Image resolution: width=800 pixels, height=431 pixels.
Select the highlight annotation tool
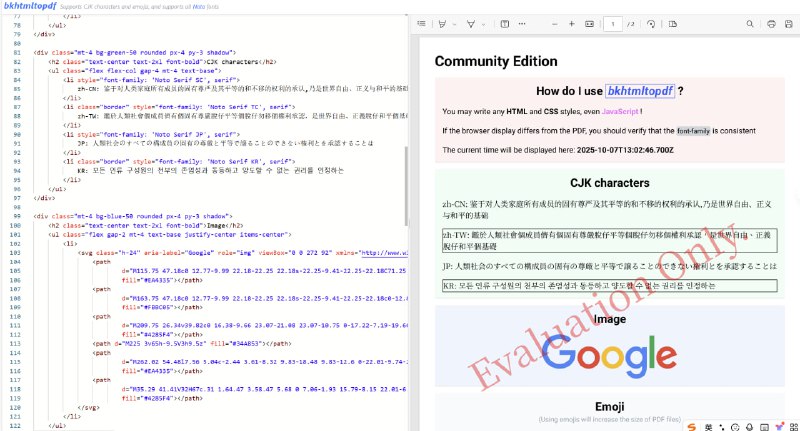(x=442, y=24)
